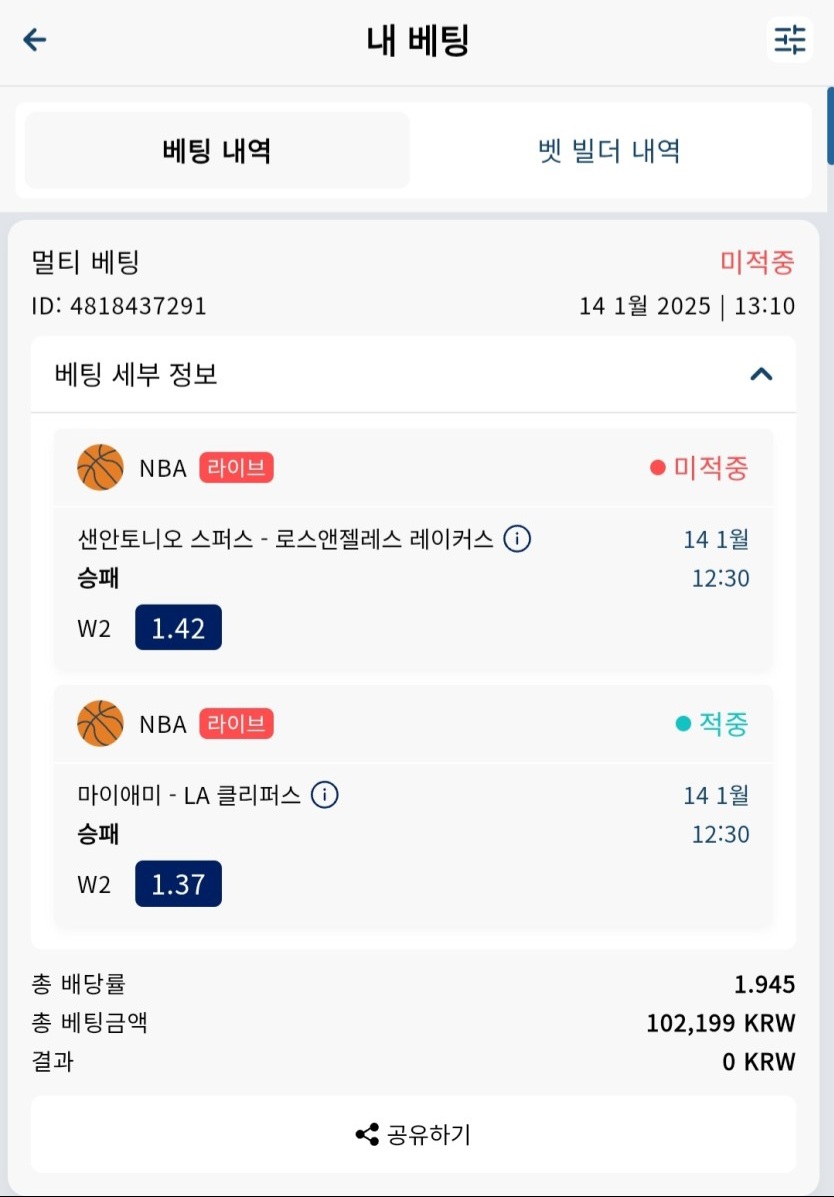The height and width of the screenshot is (1197, 834).
Task: Click the 라이브 badge on the first bet
Action: tap(237, 468)
